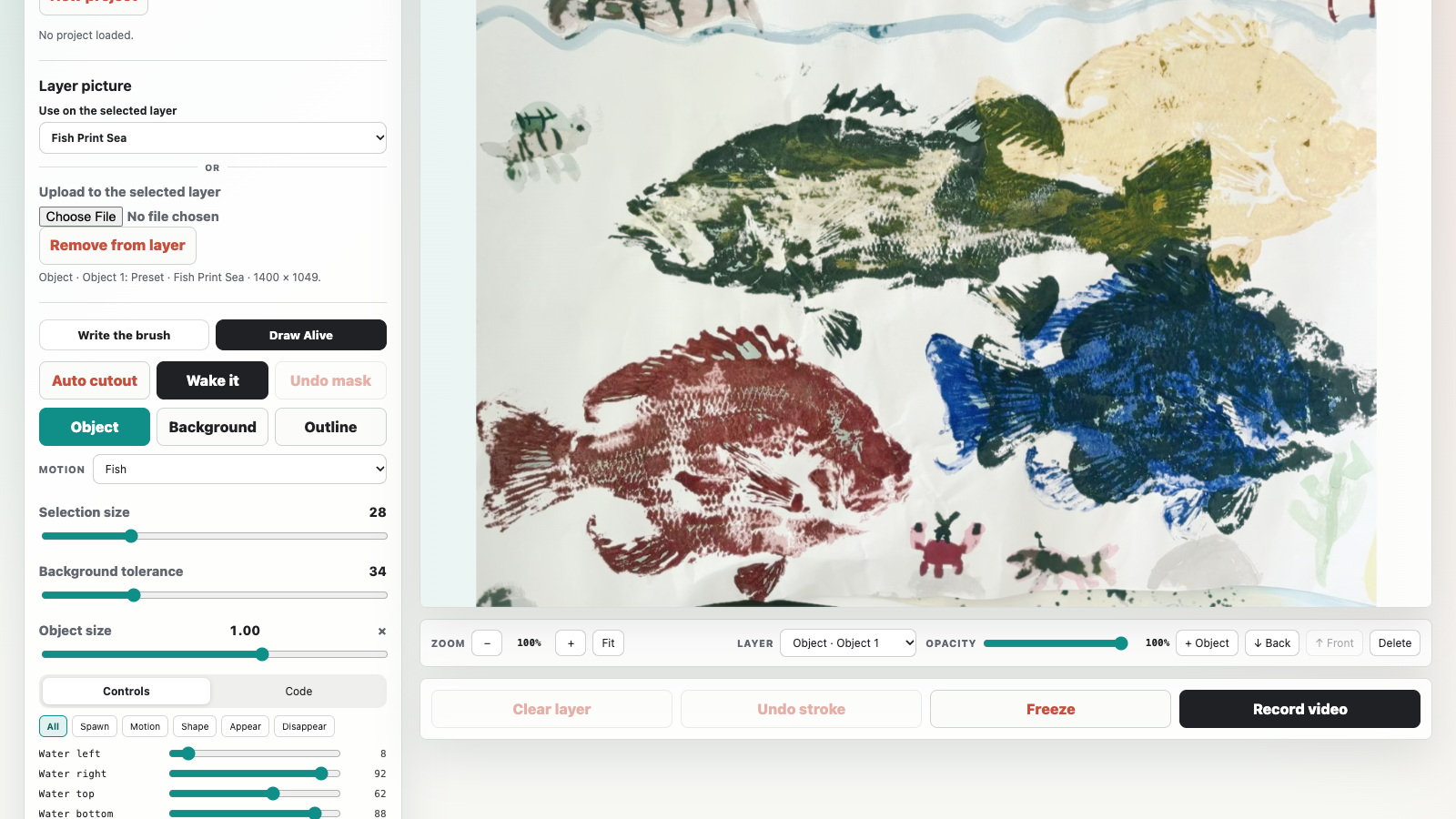Click the Water right slider

click(x=255, y=773)
